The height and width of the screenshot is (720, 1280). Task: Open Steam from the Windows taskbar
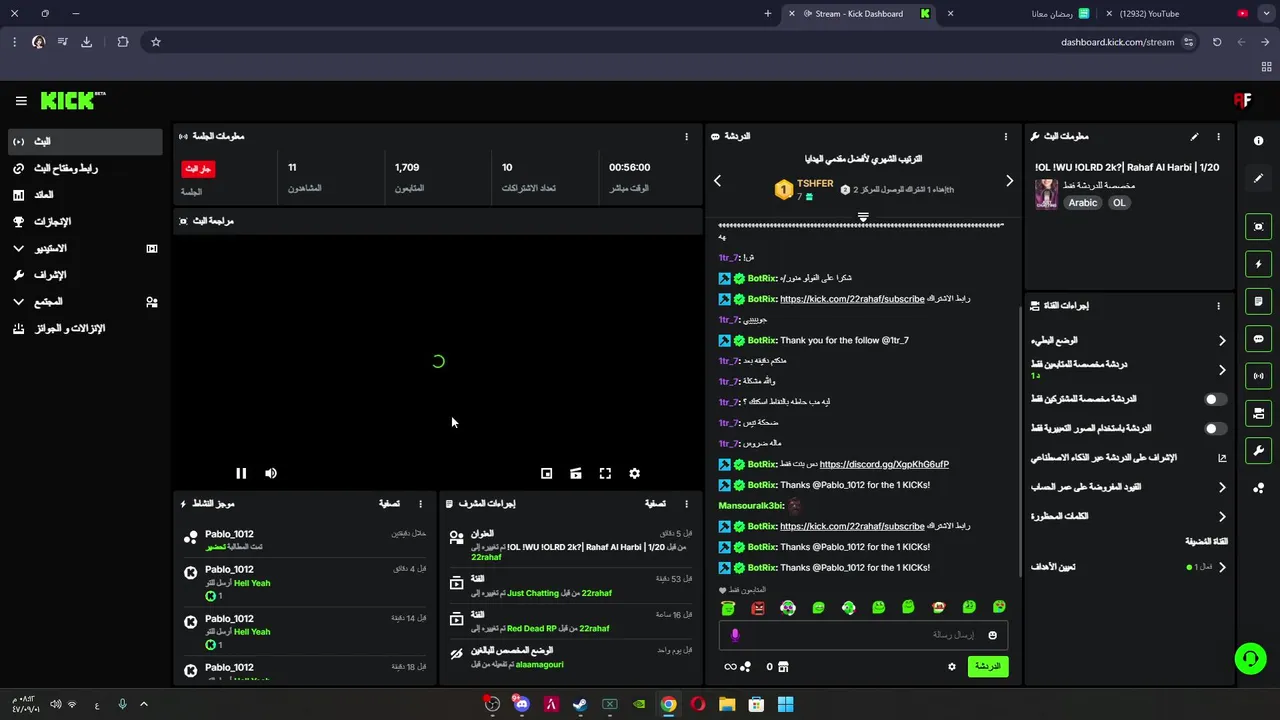[x=580, y=704]
